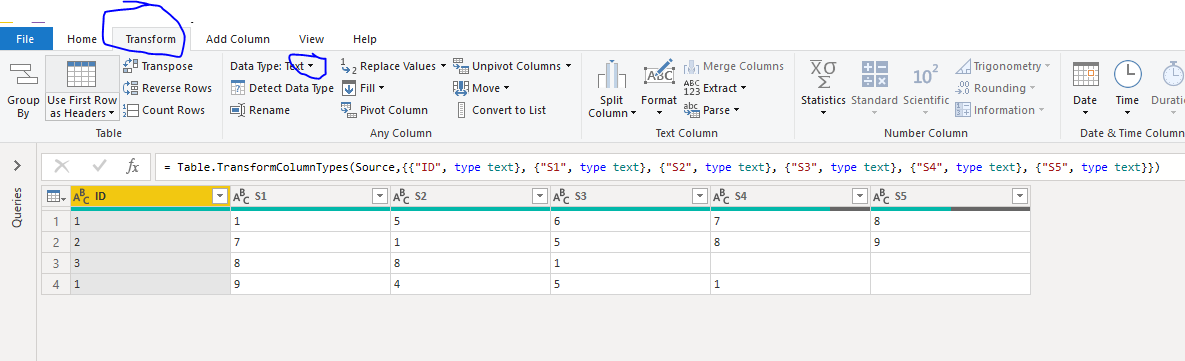Select the Transform ribbon tab
The width and height of the screenshot is (1185, 361).
click(150, 39)
